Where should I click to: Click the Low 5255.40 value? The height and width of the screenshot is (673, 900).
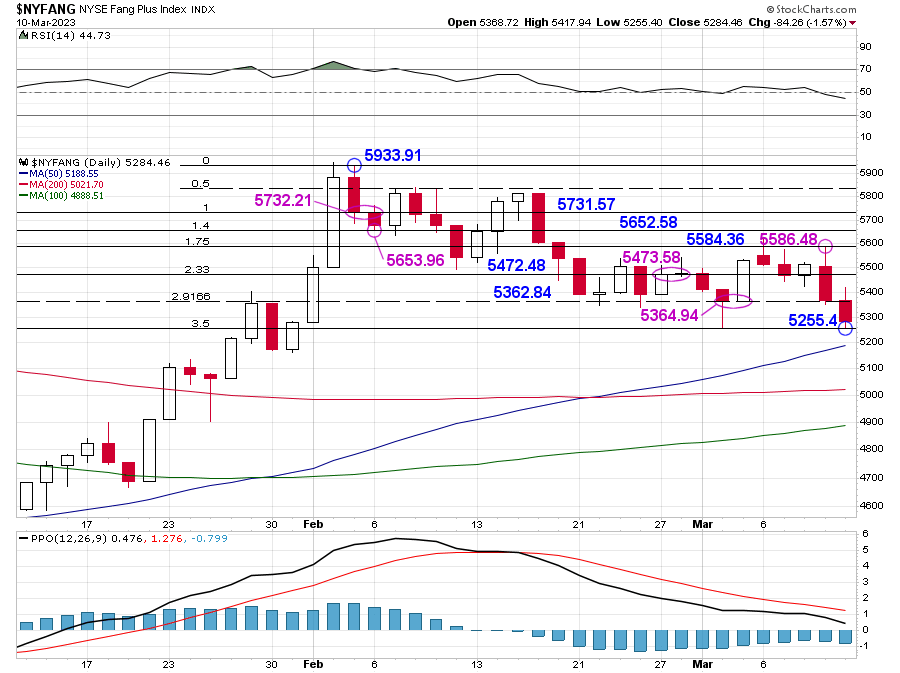(x=629, y=22)
